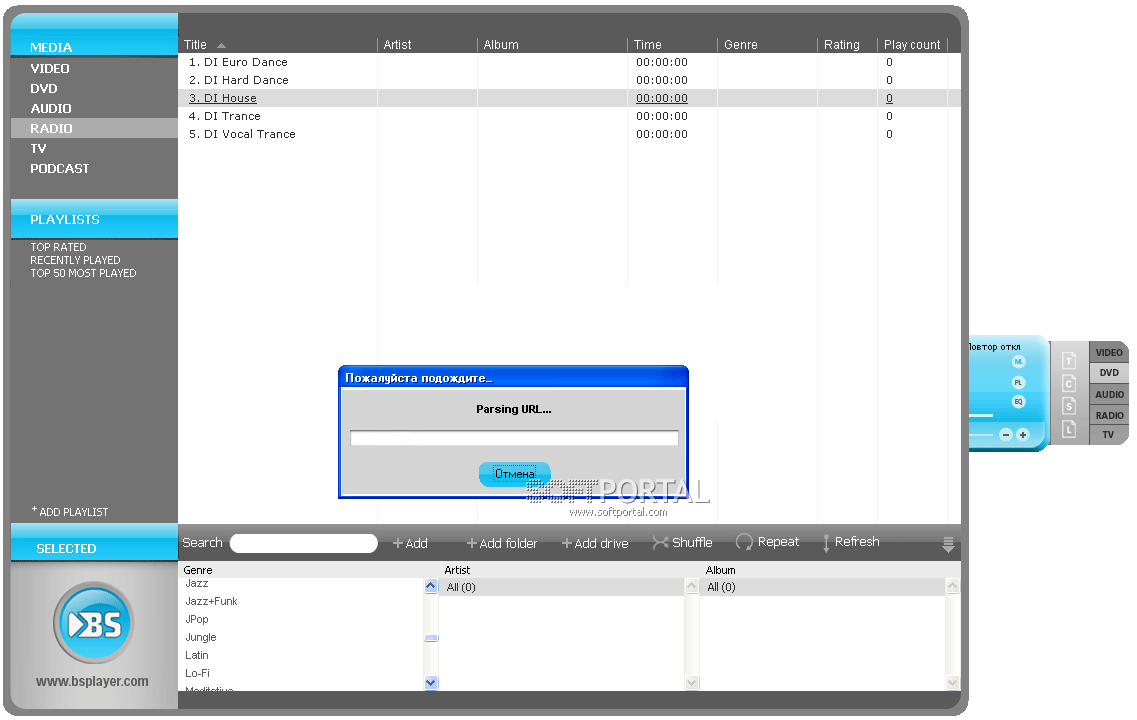Viewport: 1137px width, 720px height.
Task: Open AUDIO tab in mini player
Action: click(x=1109, y=394)
